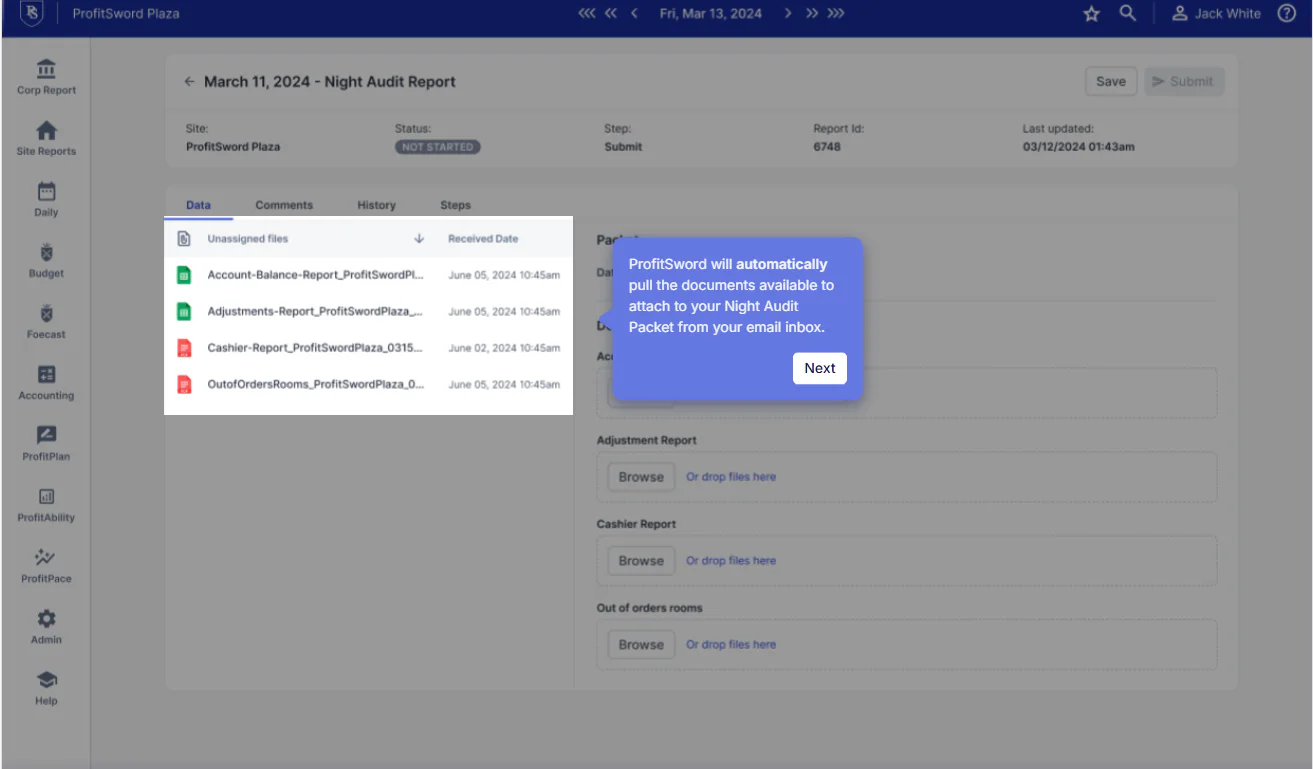
Task: Click the ProfitSword Plaza title in header
Action: 126,14
